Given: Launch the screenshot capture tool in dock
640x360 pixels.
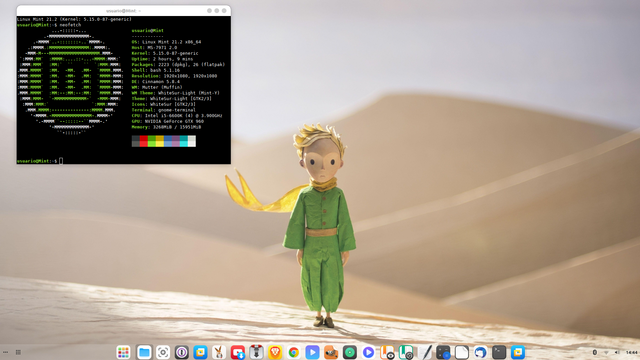Looking at the screenshot, I should [163, 352].
